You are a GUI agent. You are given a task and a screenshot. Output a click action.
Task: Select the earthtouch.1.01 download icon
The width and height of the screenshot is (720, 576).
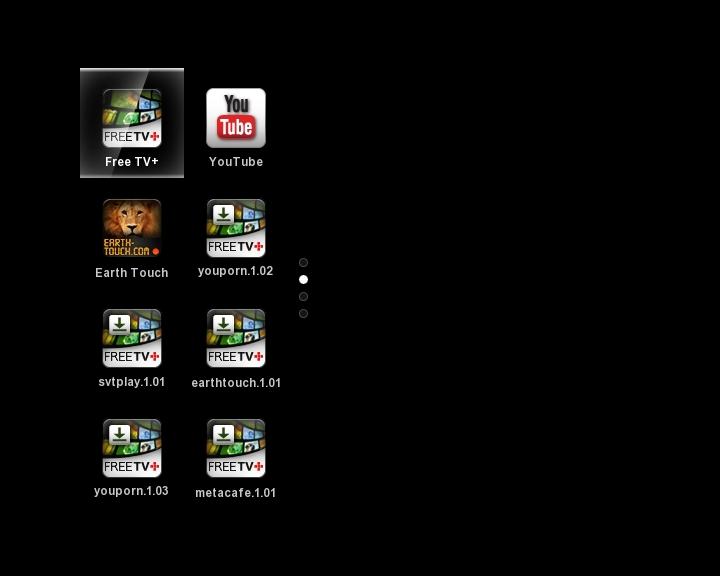coord(236,338)
